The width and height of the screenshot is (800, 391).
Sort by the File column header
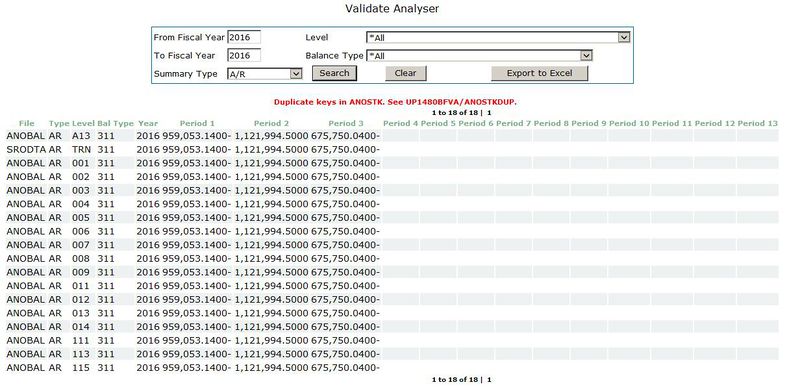[x=27, y=123]
